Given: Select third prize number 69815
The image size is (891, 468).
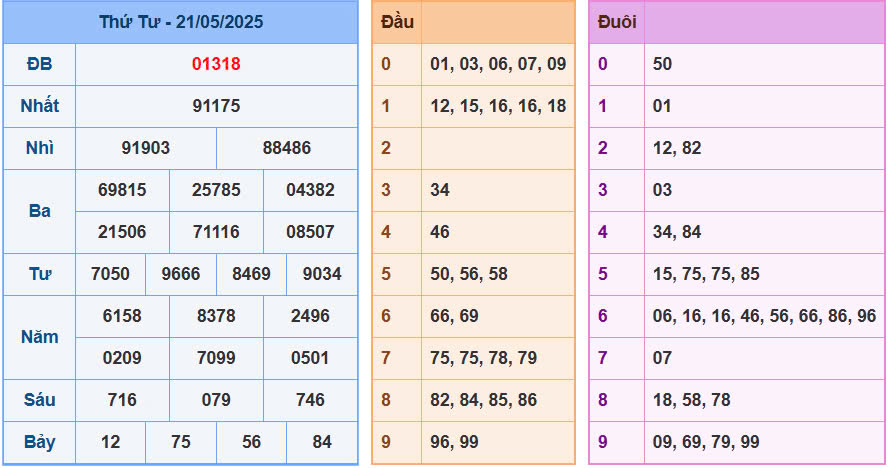Looking at the screenshot, I should 122,190.
